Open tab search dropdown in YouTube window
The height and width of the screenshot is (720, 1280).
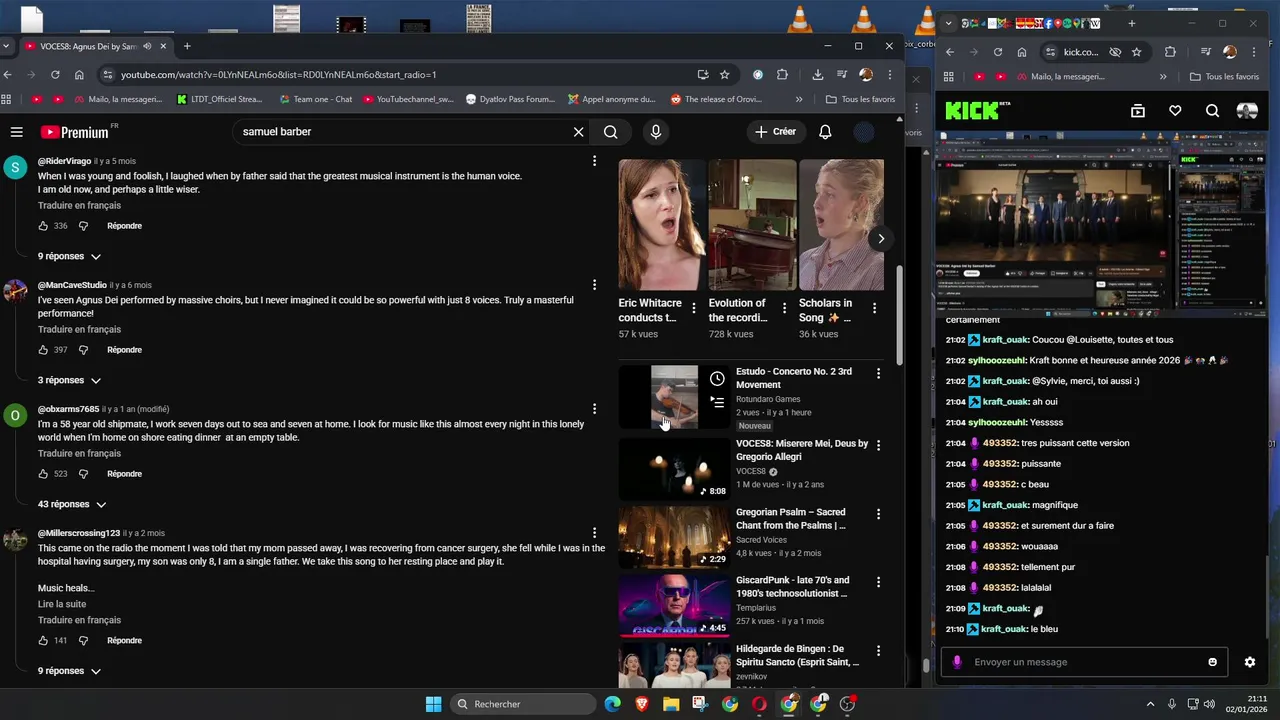6,46
